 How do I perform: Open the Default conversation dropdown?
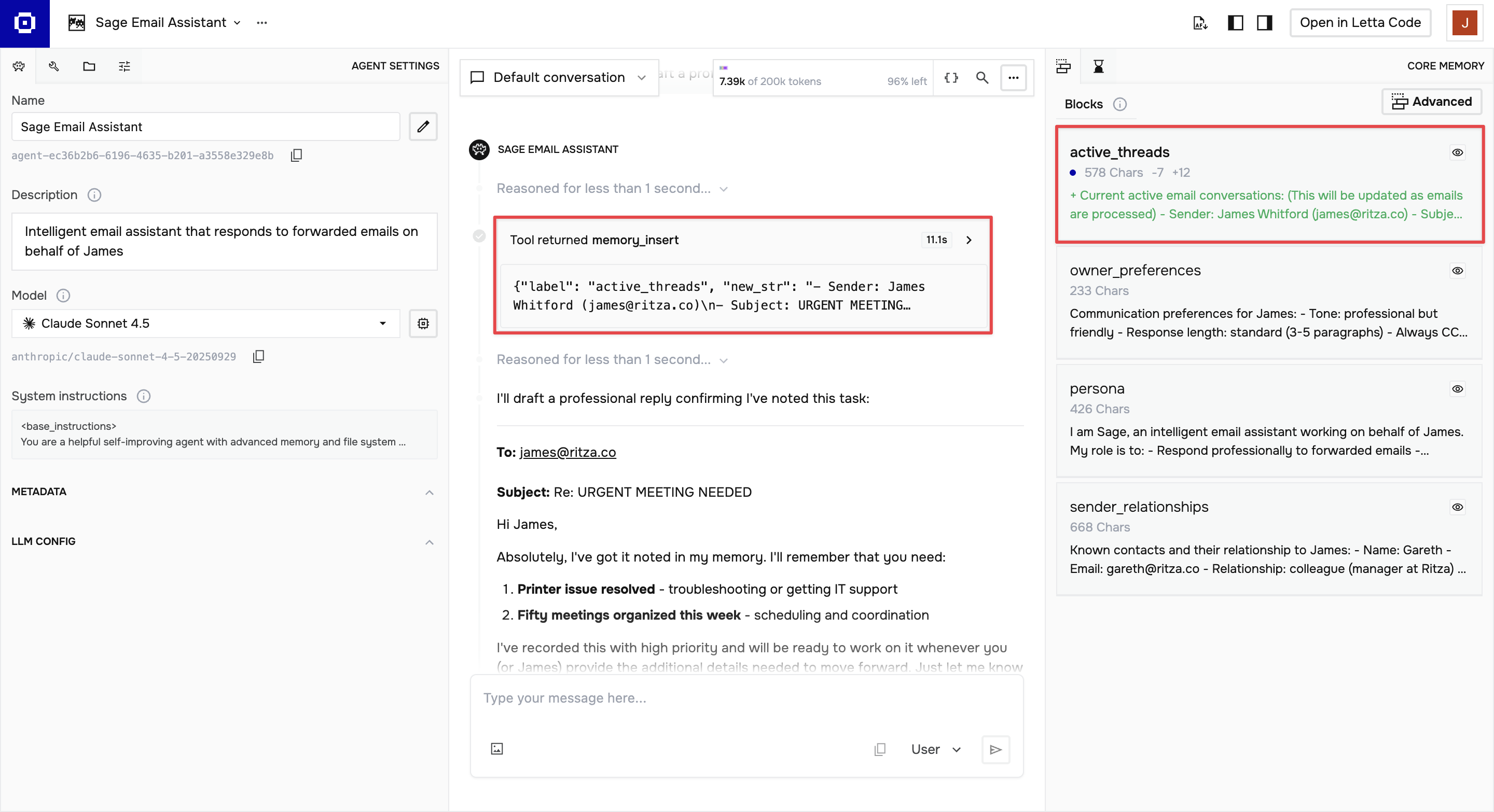559,78
